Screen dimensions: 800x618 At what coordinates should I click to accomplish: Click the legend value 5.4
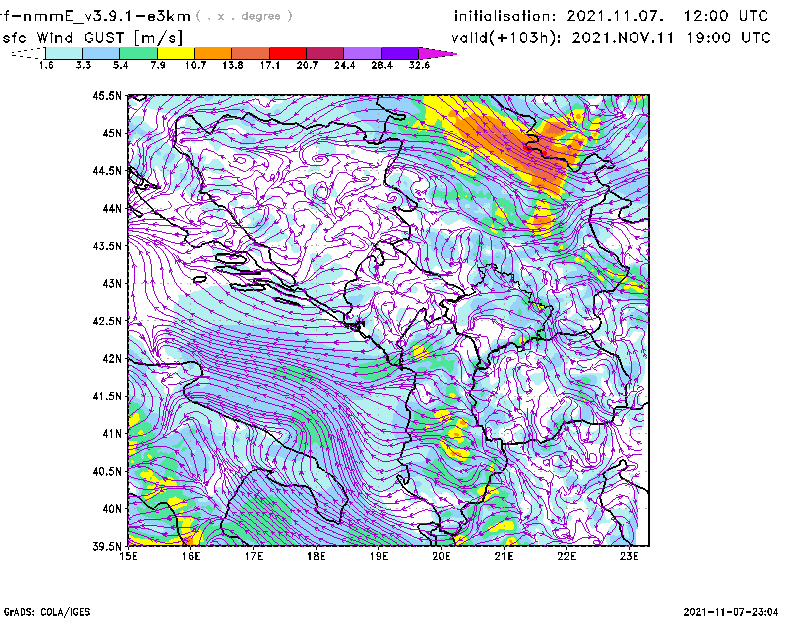click(120, 65)
